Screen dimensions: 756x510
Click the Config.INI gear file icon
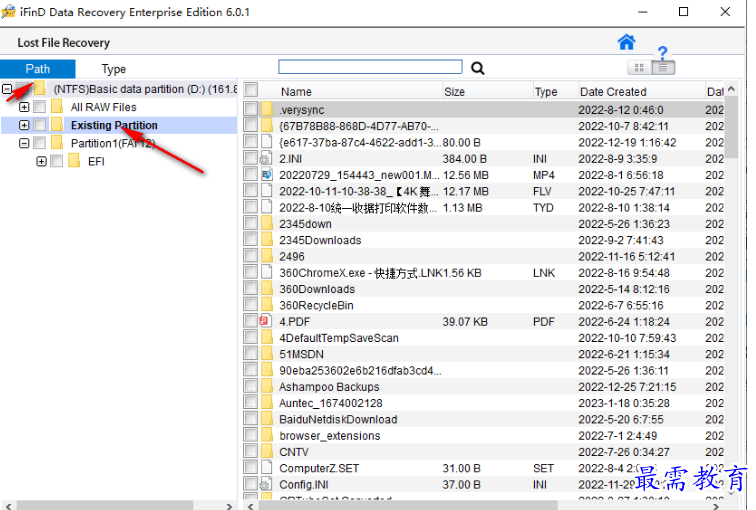click(x=265, y=484)
